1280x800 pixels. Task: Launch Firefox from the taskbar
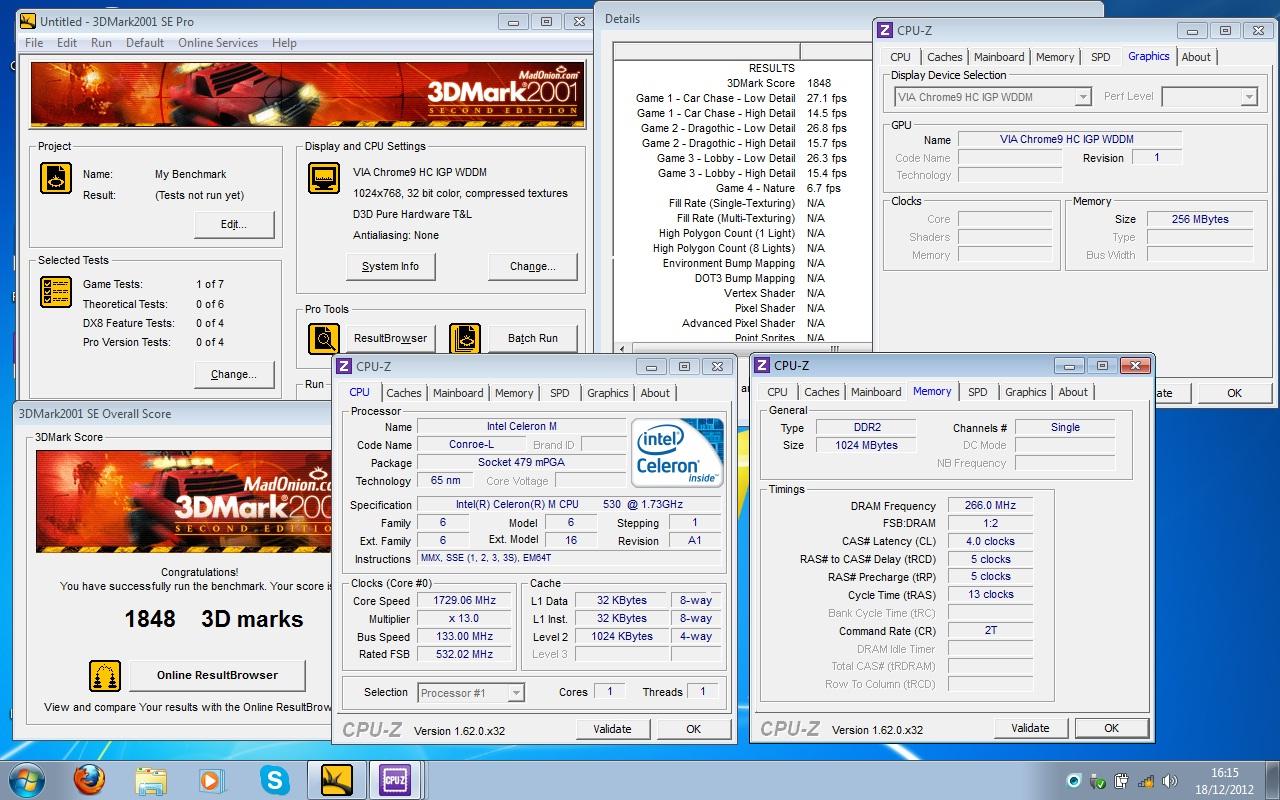pos(89,779)
